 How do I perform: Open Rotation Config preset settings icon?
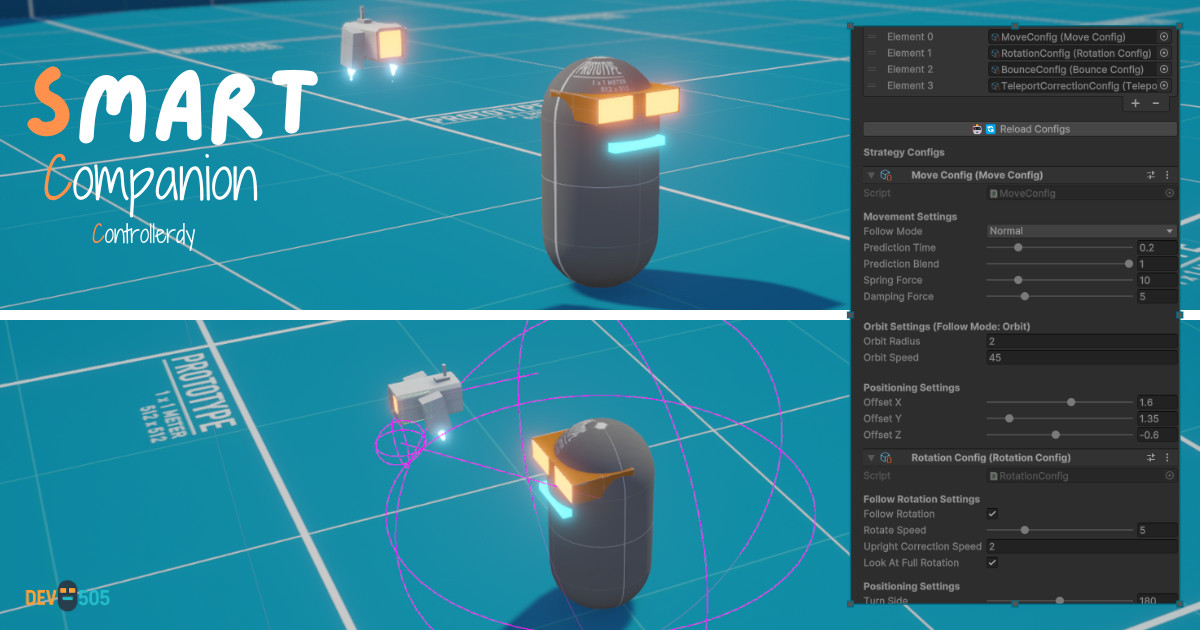[1151, 457]
